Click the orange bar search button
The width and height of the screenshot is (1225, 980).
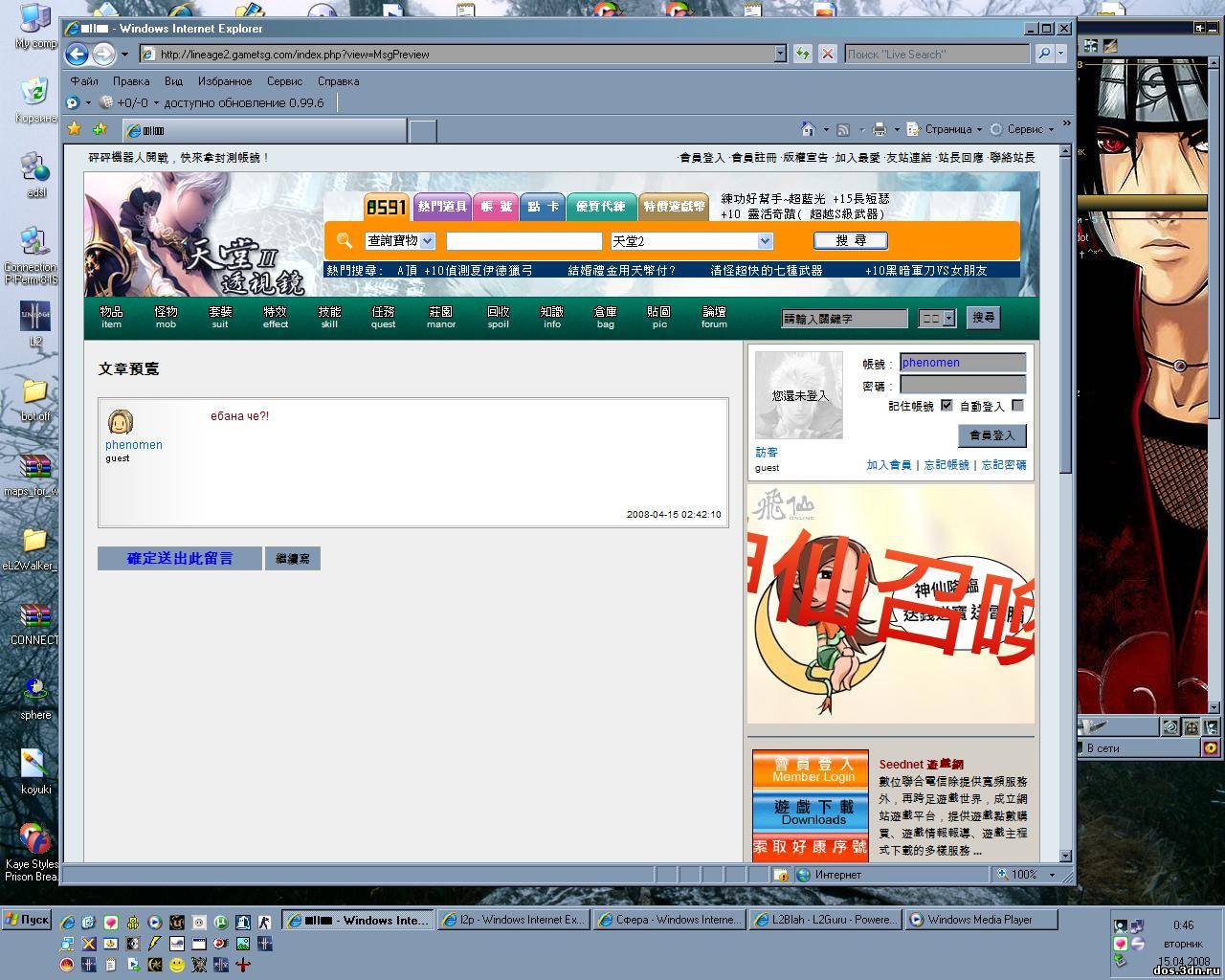[851, 240]
